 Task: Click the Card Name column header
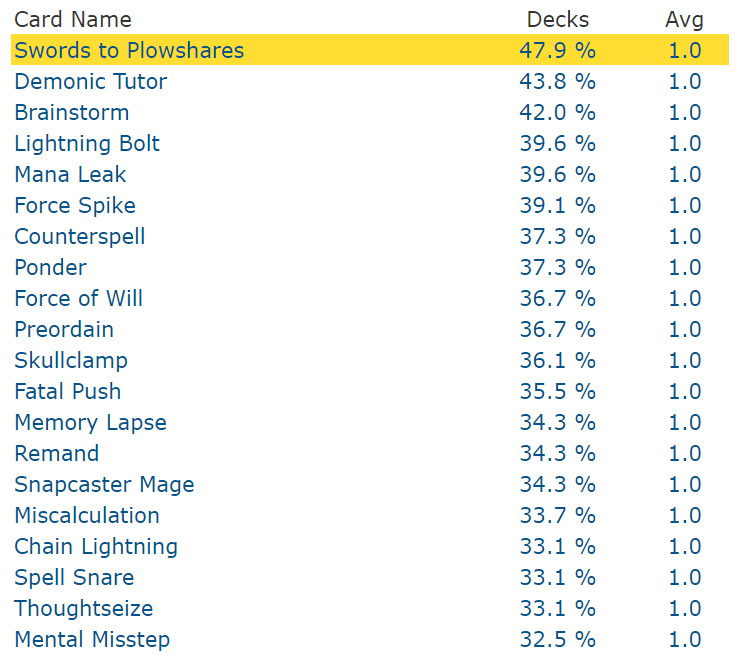[x=73, y=19]
